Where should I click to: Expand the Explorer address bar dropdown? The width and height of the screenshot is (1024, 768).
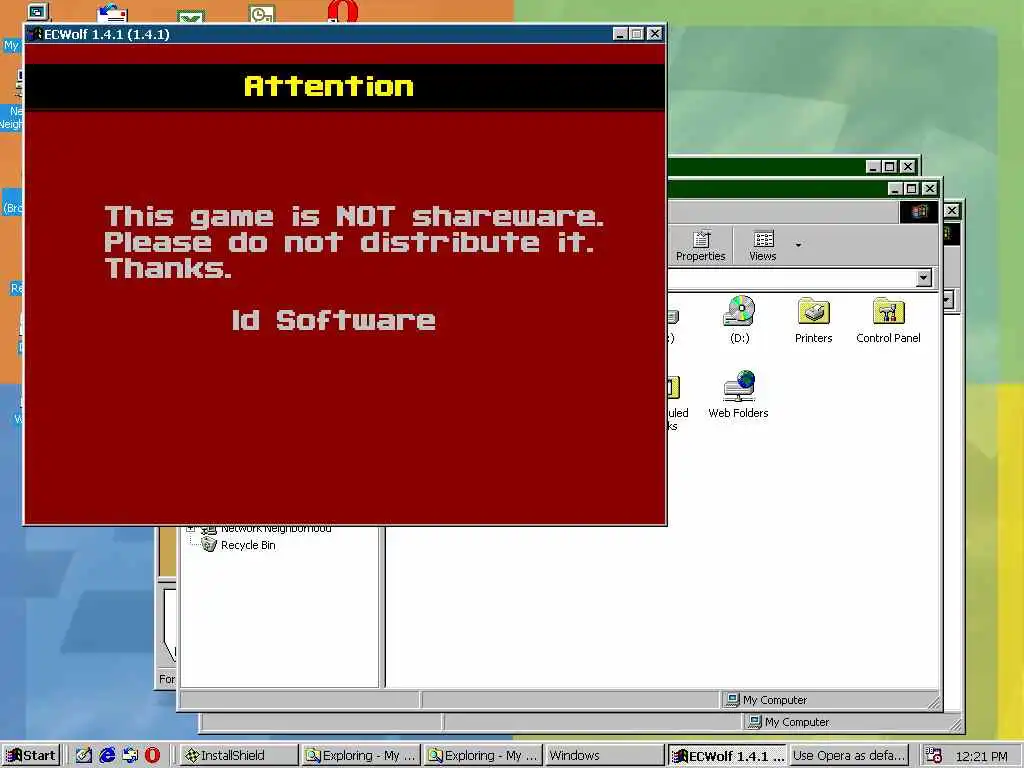click(x=923, y=278)
